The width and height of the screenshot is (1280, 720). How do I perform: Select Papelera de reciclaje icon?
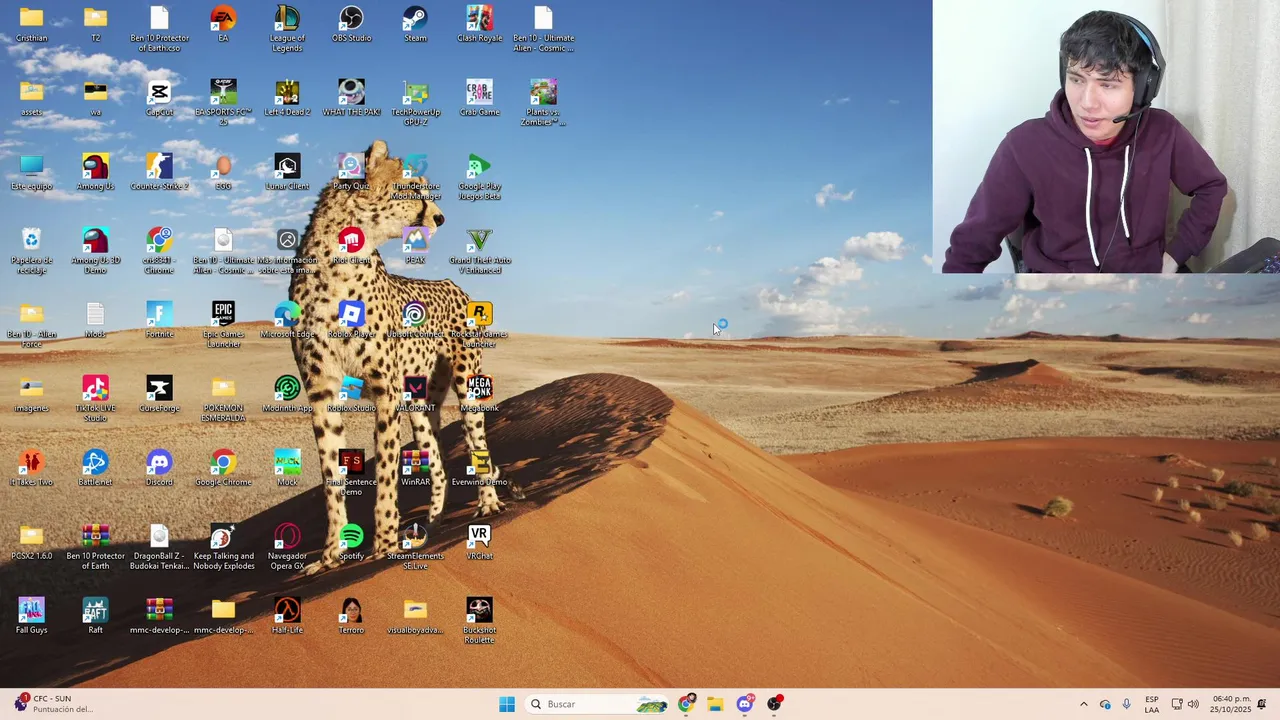[x=31, y=251]
